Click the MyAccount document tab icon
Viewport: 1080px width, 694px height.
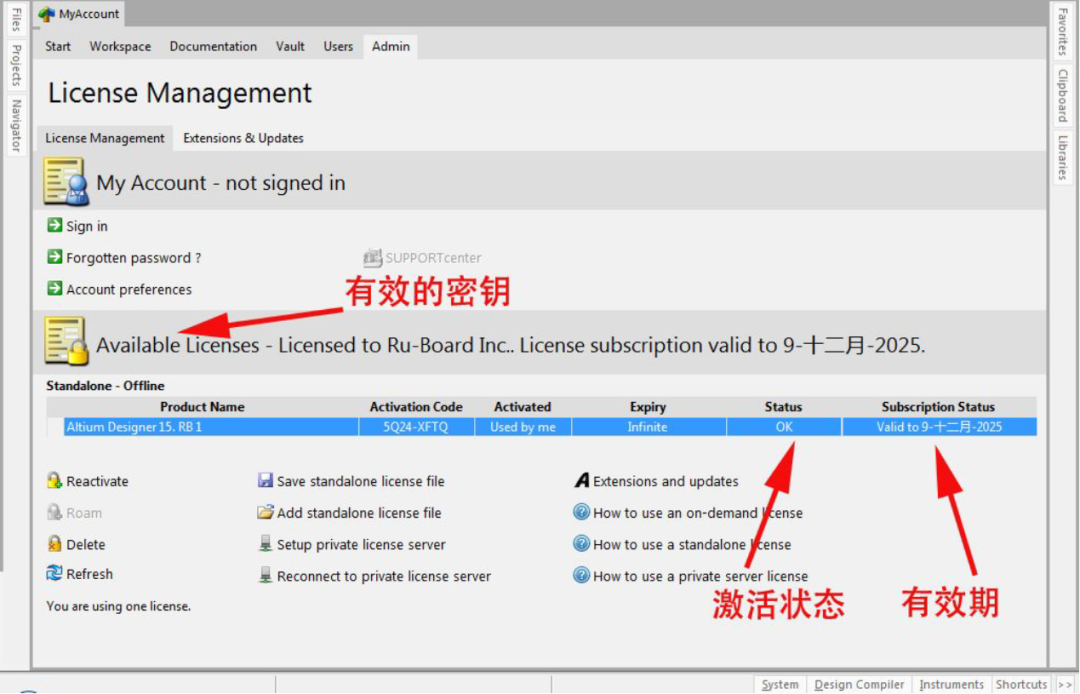[47, 14]
